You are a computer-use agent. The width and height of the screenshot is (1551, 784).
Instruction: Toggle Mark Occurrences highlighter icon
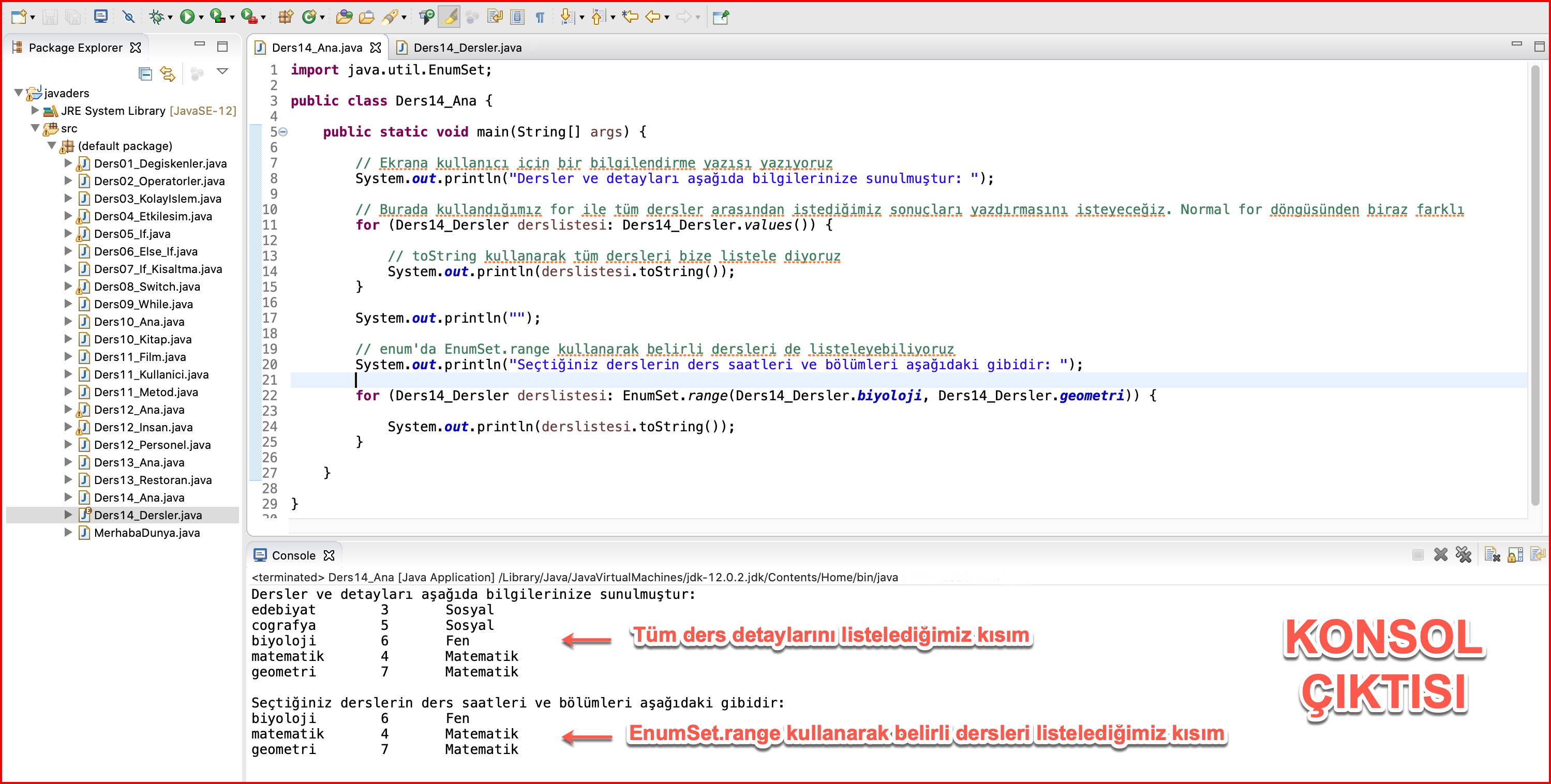click(x=449, y=17)
